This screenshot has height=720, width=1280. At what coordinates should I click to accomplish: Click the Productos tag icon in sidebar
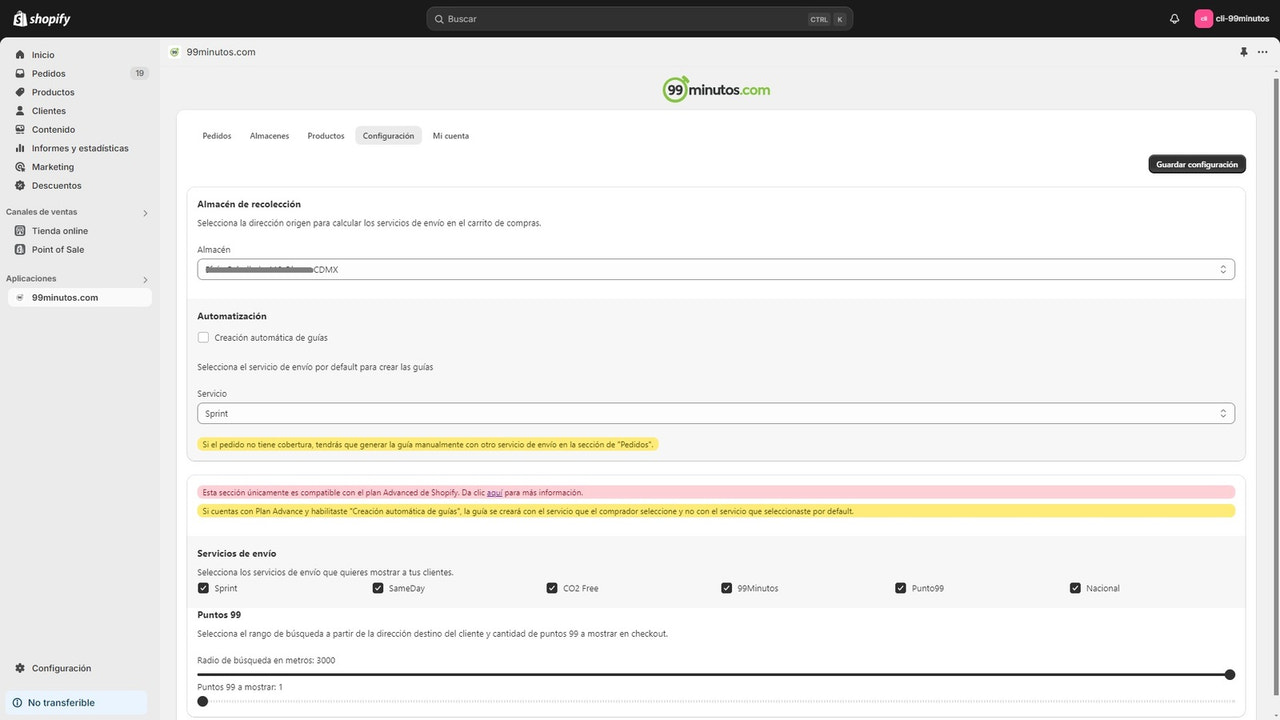(20, 92)
